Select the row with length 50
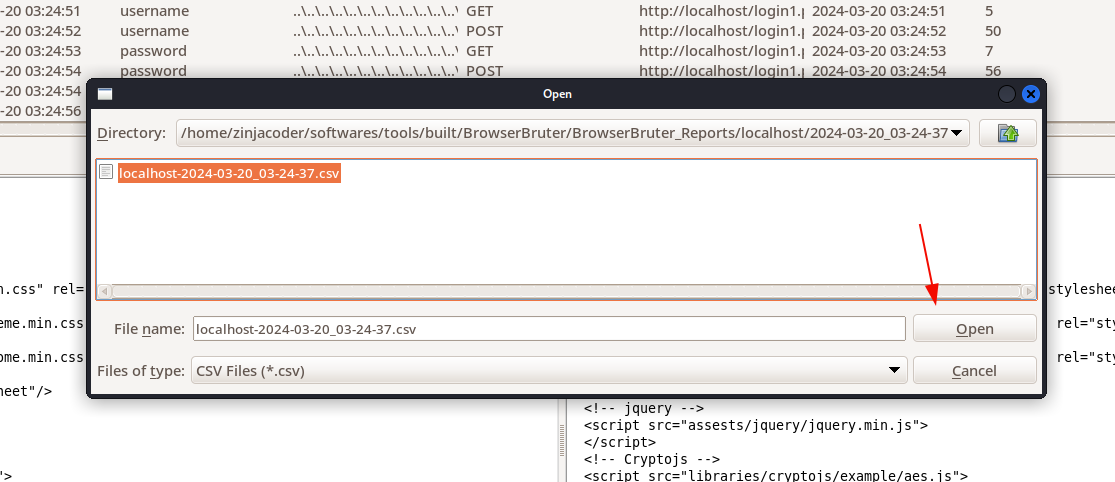Screen dimensions: 1115x482 click(x=558, y=31)
